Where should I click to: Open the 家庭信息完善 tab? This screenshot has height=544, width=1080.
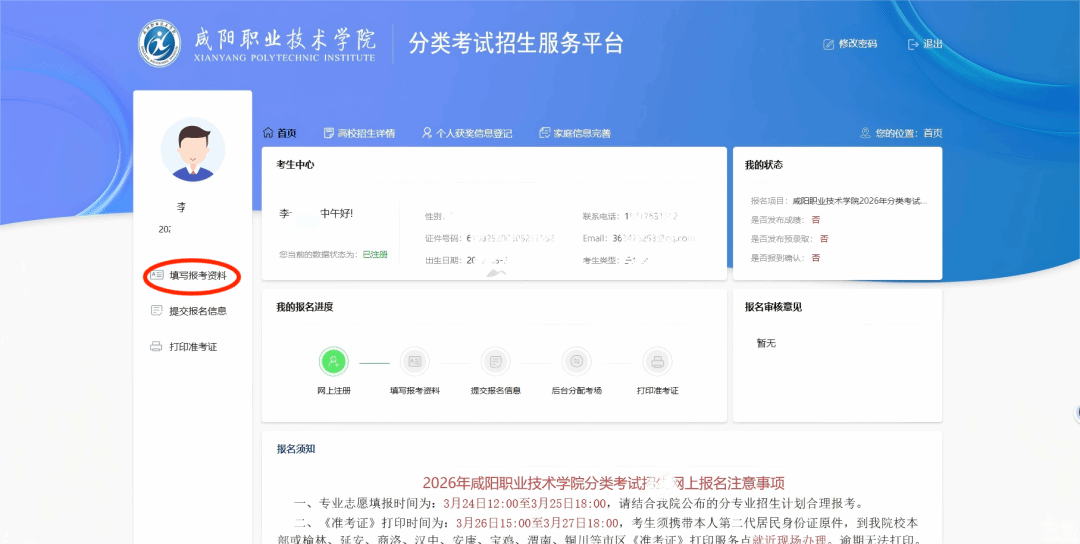pyautogui.click(x=574, y=133)
